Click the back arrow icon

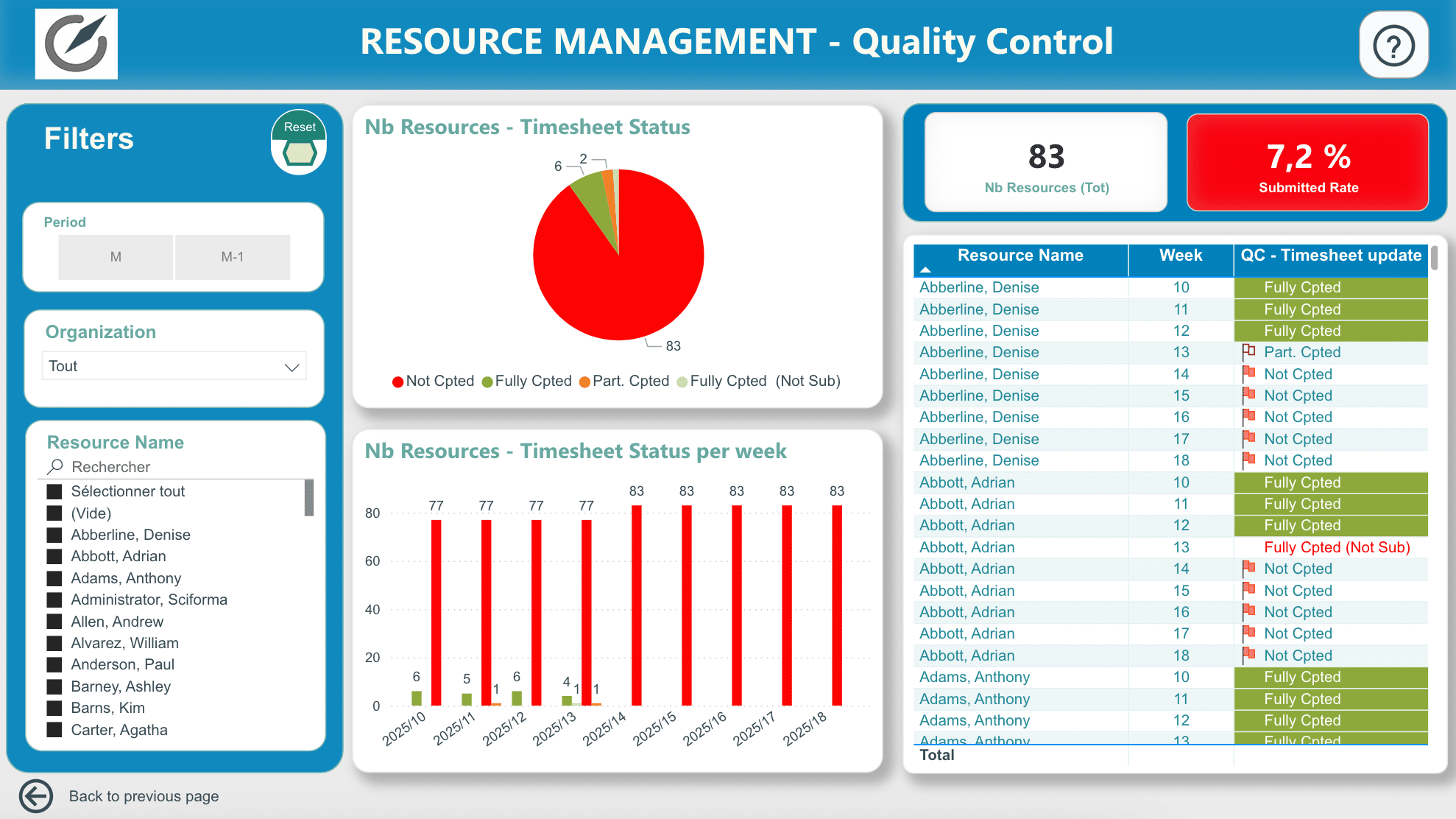(36, 796)
